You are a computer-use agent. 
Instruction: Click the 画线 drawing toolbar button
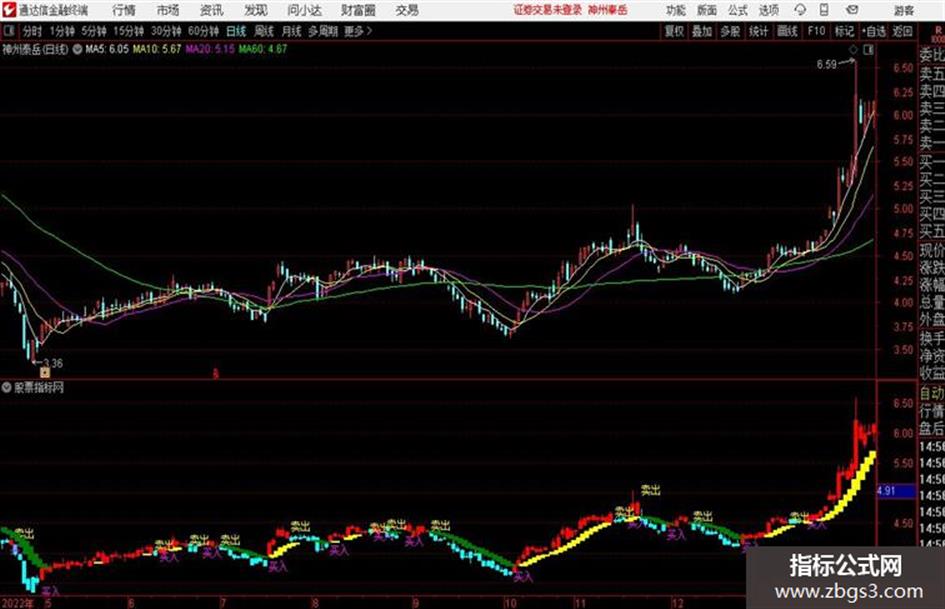point(787,31)
